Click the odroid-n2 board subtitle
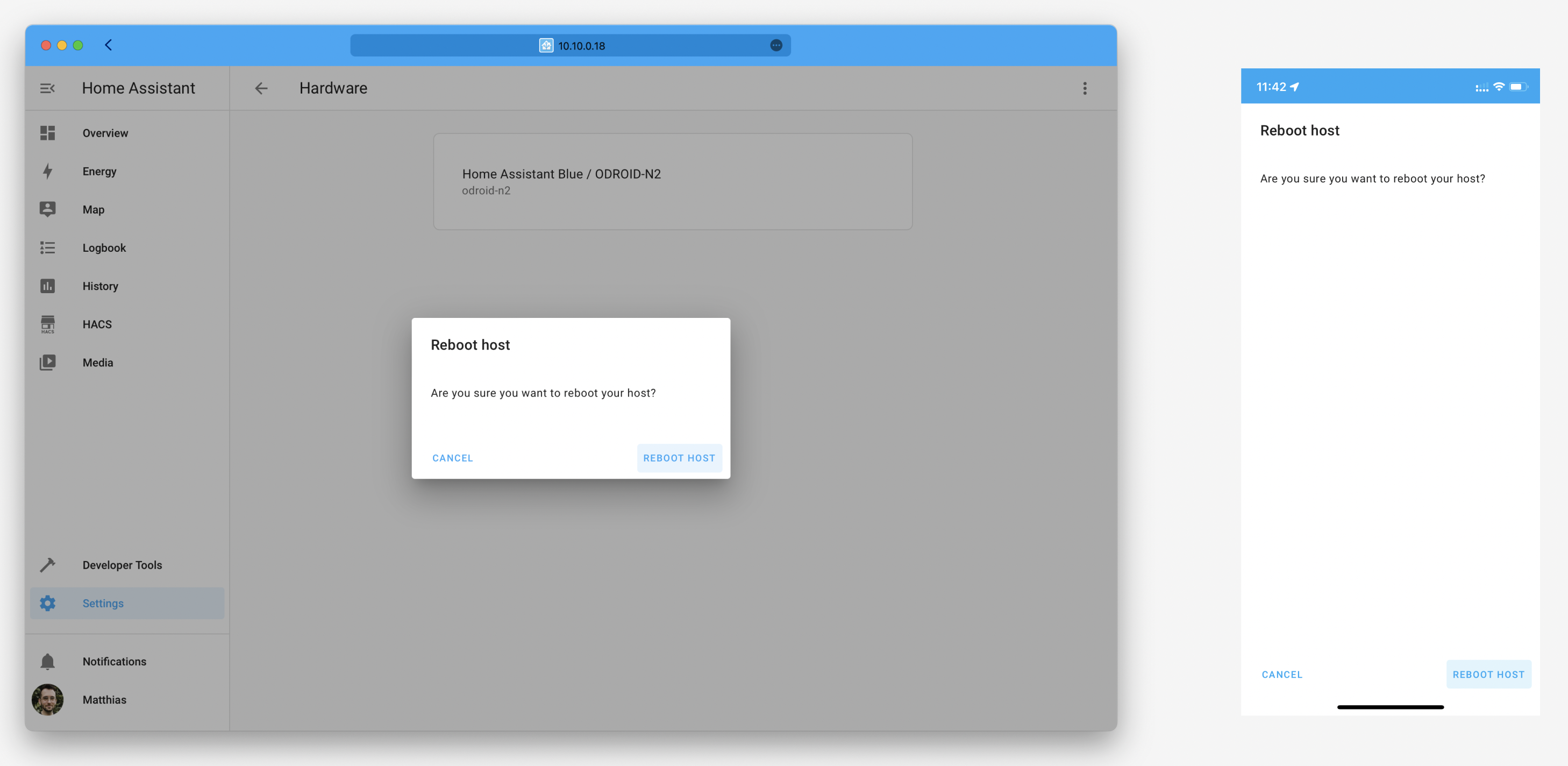Screen dimensions: 1568x766 point(486,190)
